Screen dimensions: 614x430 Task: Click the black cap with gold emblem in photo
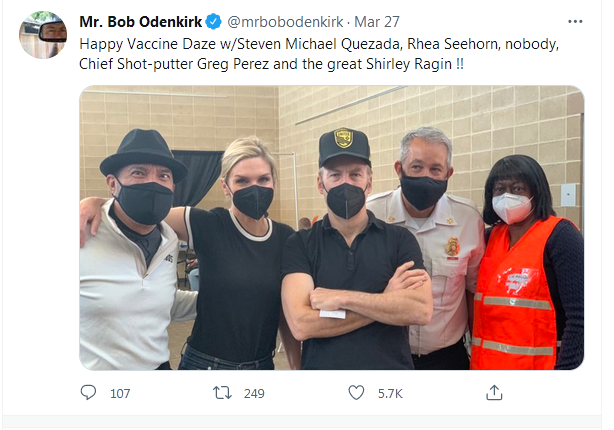pyautogui.click(x=344, y=147)
